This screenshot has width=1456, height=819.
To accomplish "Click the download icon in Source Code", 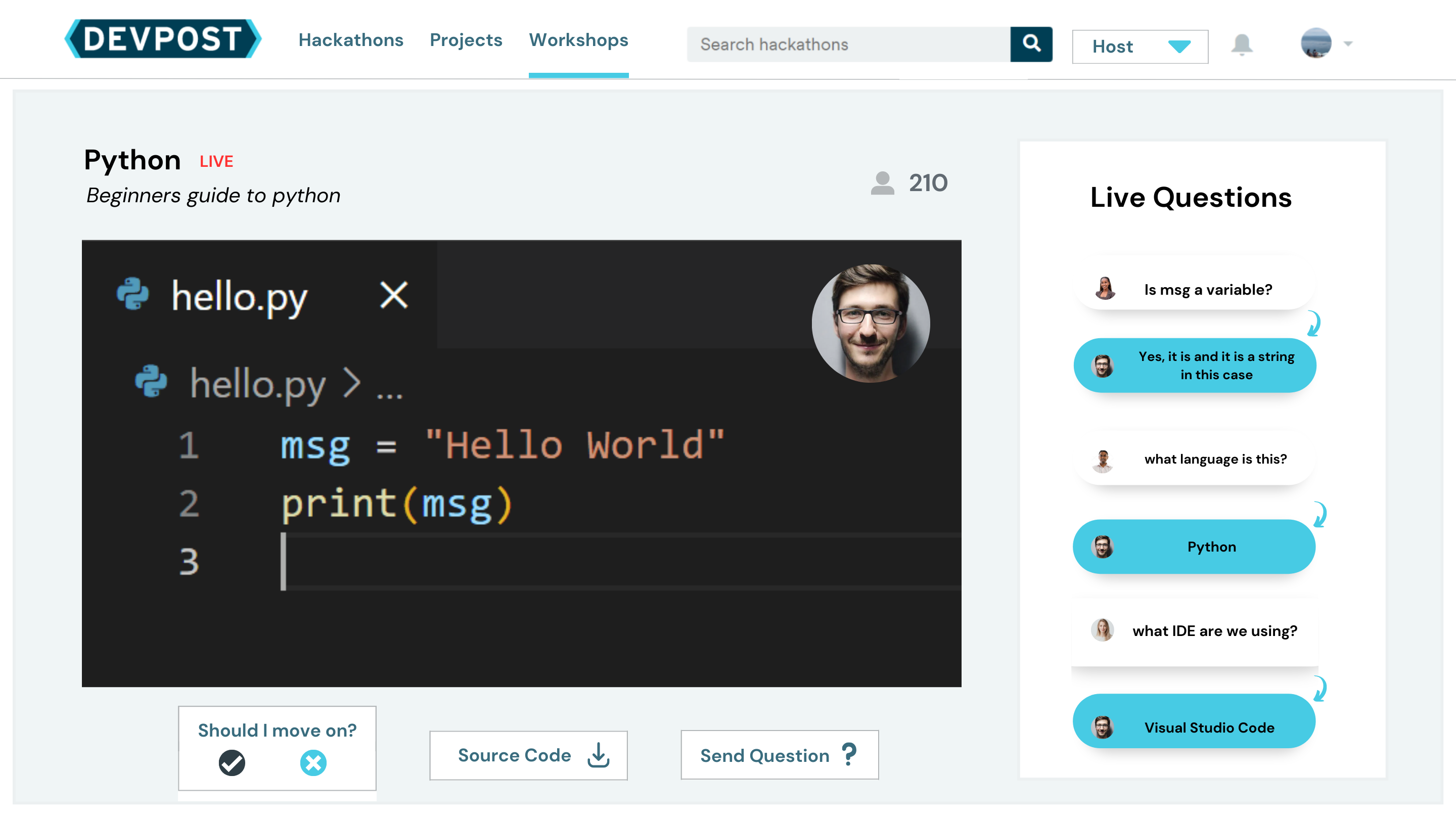I will [598, 755].
